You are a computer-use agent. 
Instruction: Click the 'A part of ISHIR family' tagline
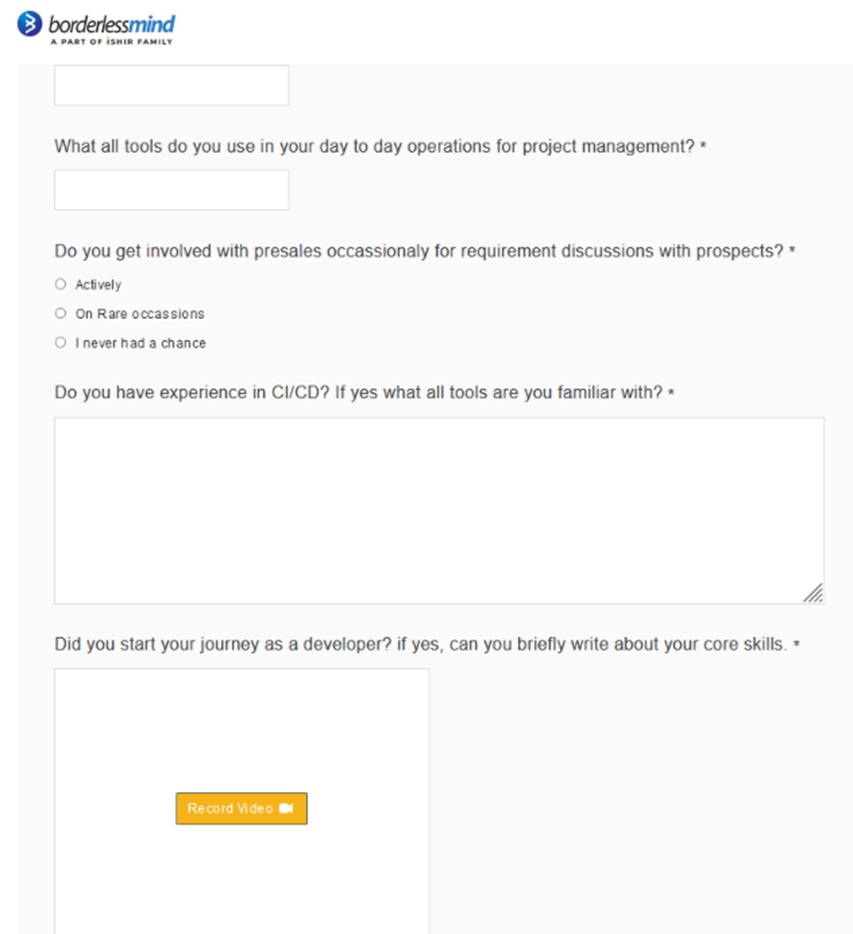point(110,42)
